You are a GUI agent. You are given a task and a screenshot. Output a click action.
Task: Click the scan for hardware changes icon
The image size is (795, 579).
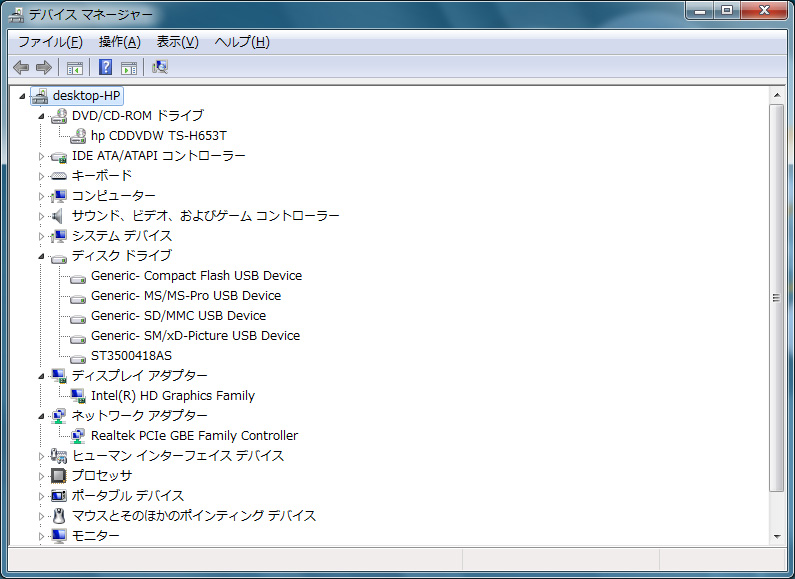tap(160, 67)
